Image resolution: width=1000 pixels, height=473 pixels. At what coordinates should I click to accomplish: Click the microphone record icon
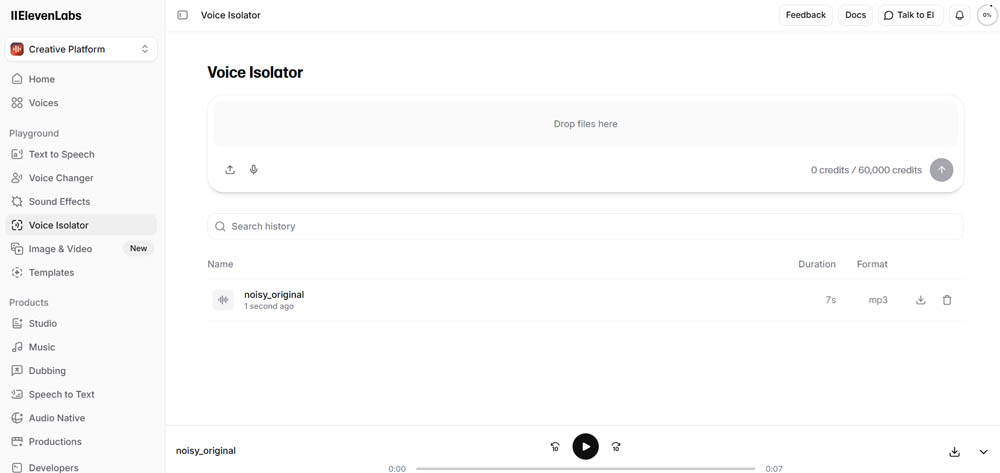click(253, 170)
